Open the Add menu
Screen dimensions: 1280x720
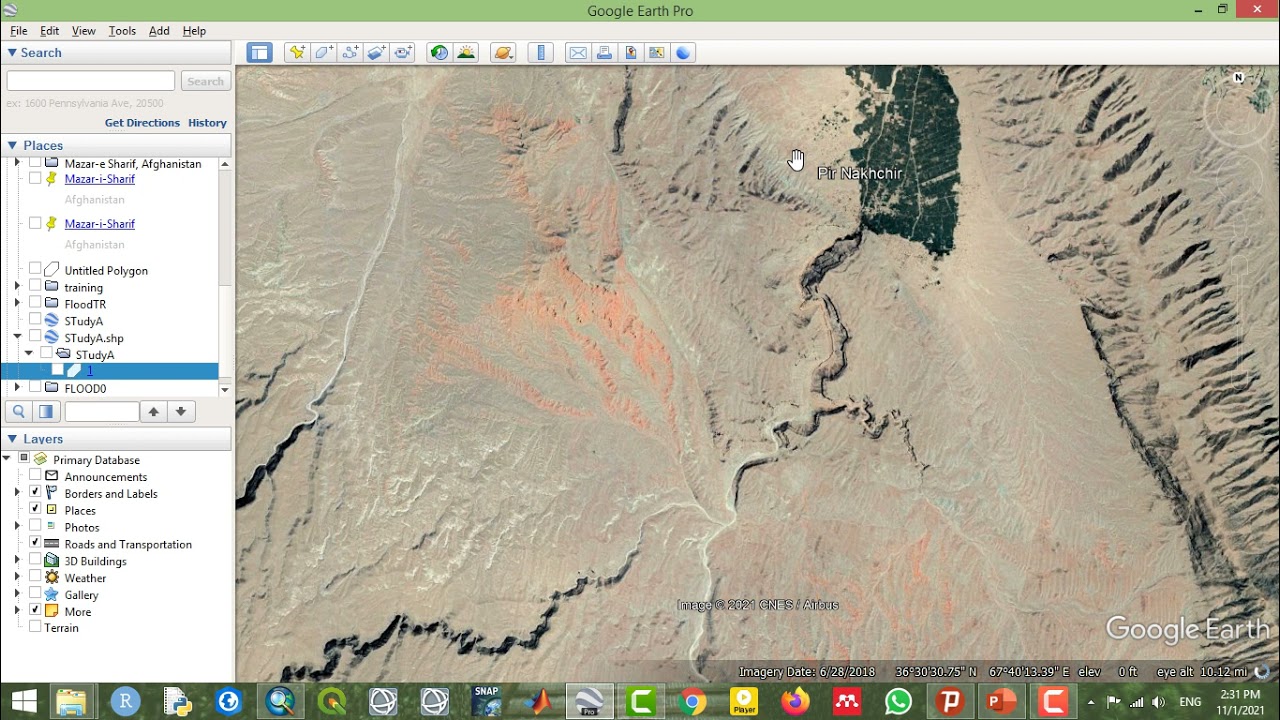(x=159, y=31)
